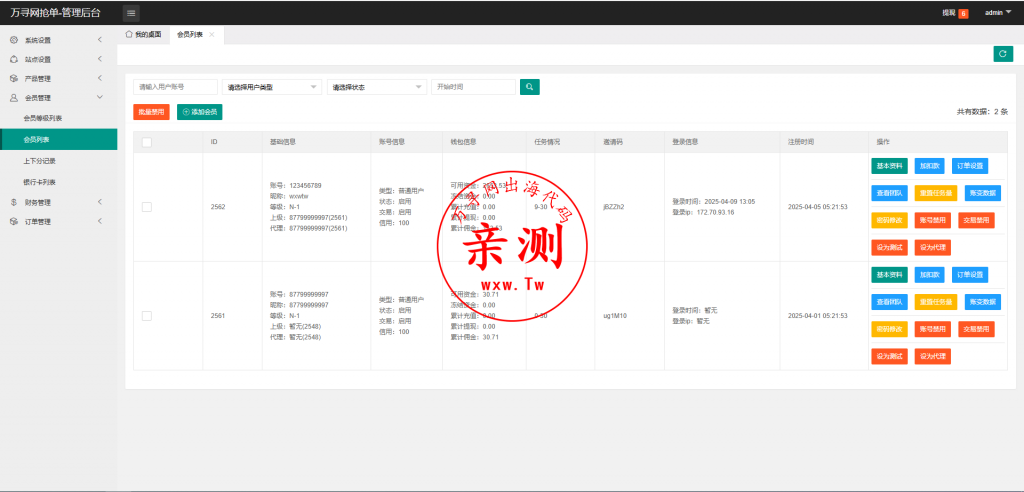Tick the checkbox for member row 2561
Image resolution: width=1024 pixels, height=492 pixels.
point(147,316)
